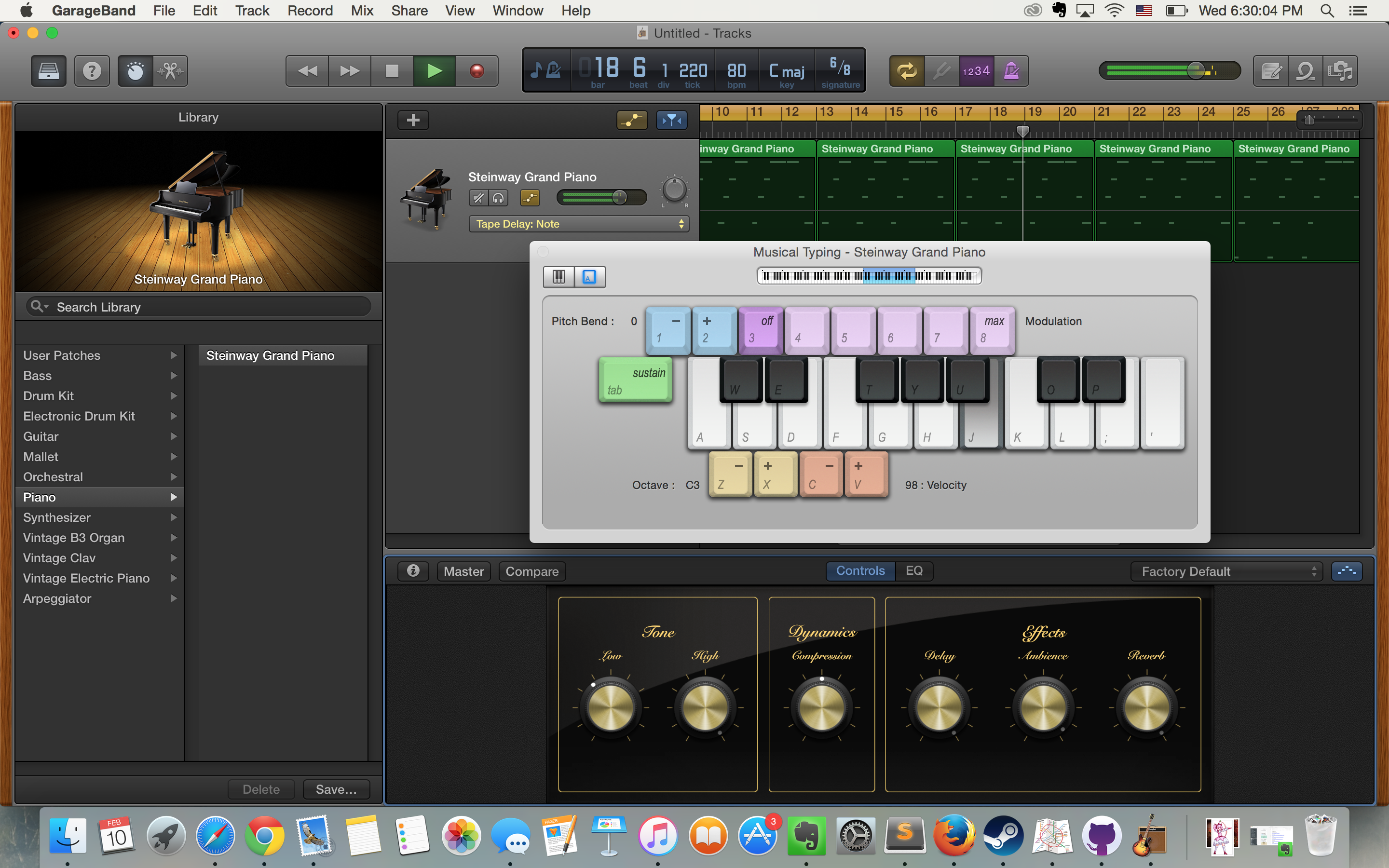Toggle the Metronome button
Viewport: 1389px width, 868px height.
[1011, 71]
